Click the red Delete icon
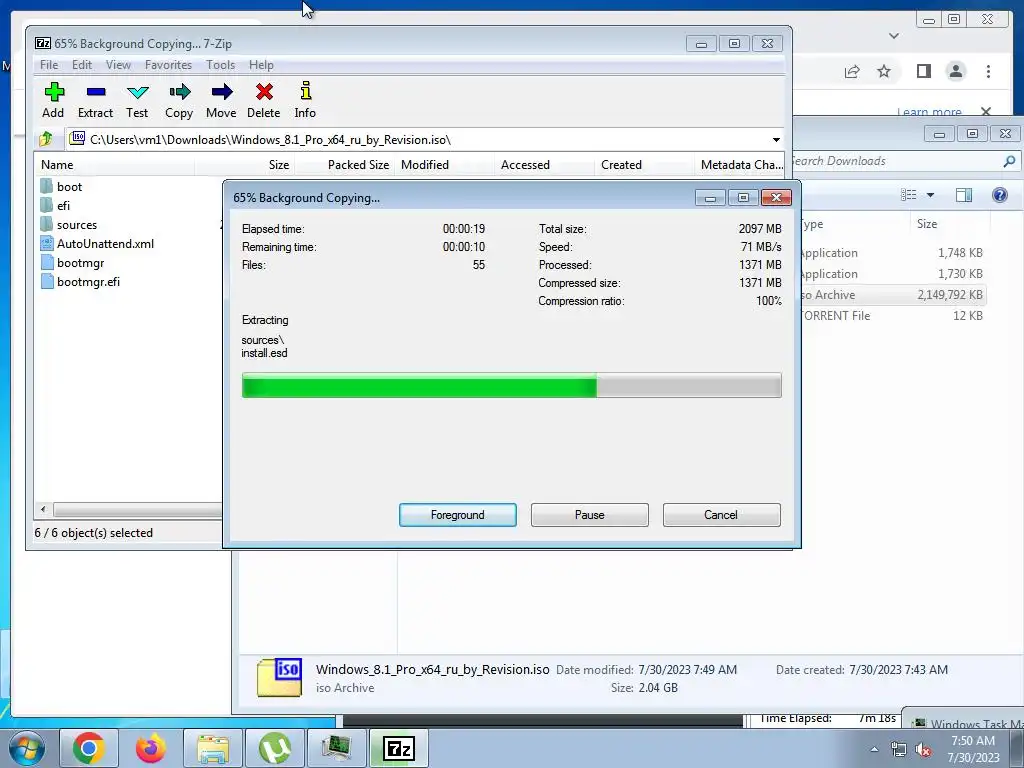The height and width of the screenshot is (768, 1024). (x=264, y=100)
